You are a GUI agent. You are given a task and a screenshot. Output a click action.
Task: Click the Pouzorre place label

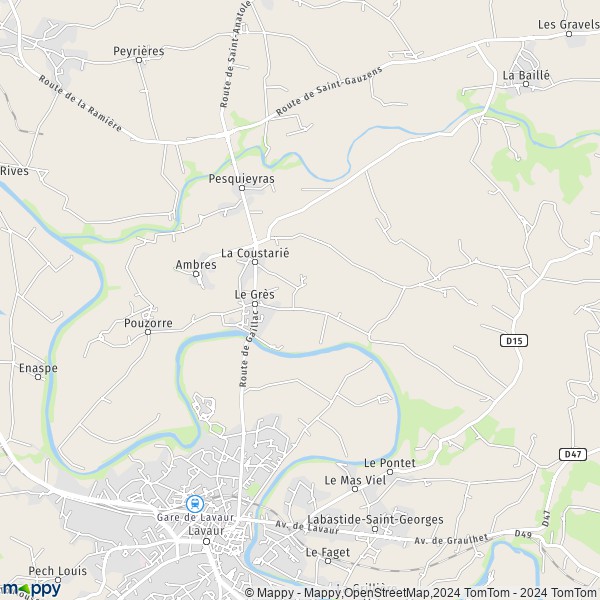(148, 323)
